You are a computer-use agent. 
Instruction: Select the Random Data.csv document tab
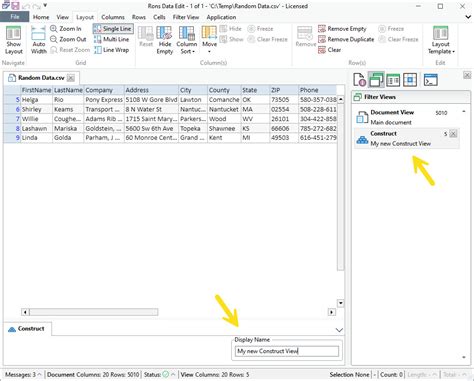tap(41, 78)
